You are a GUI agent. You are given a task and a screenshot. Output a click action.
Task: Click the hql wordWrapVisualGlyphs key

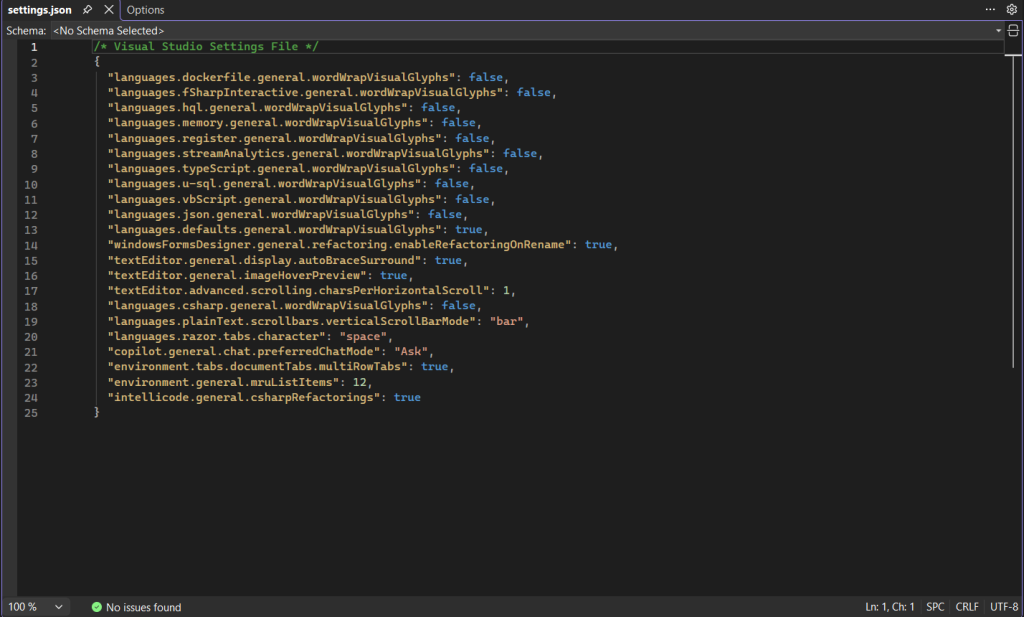258,107
